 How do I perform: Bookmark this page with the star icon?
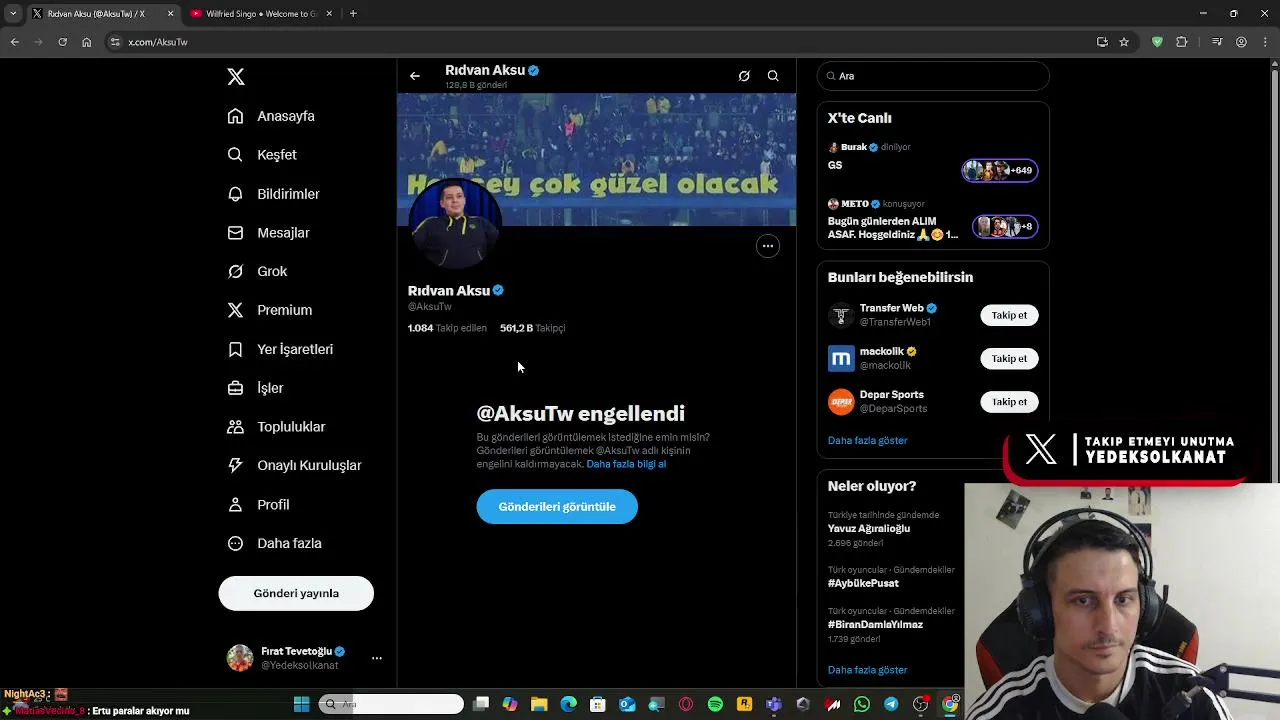1124,42
